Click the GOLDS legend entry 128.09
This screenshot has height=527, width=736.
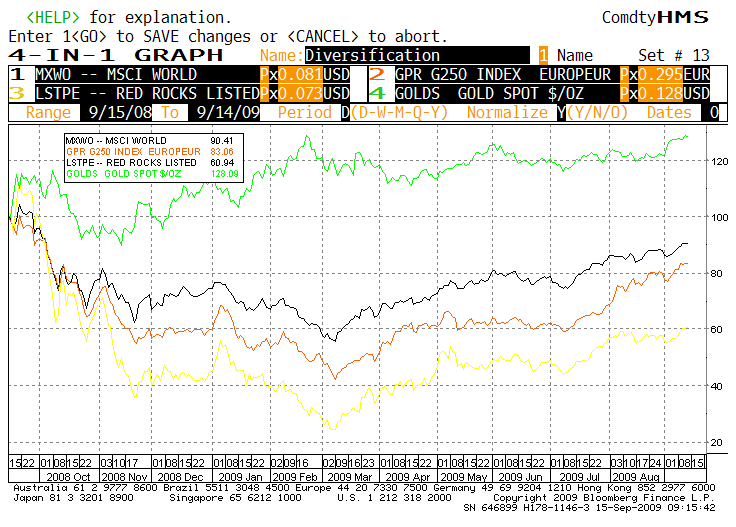(224, 174)
